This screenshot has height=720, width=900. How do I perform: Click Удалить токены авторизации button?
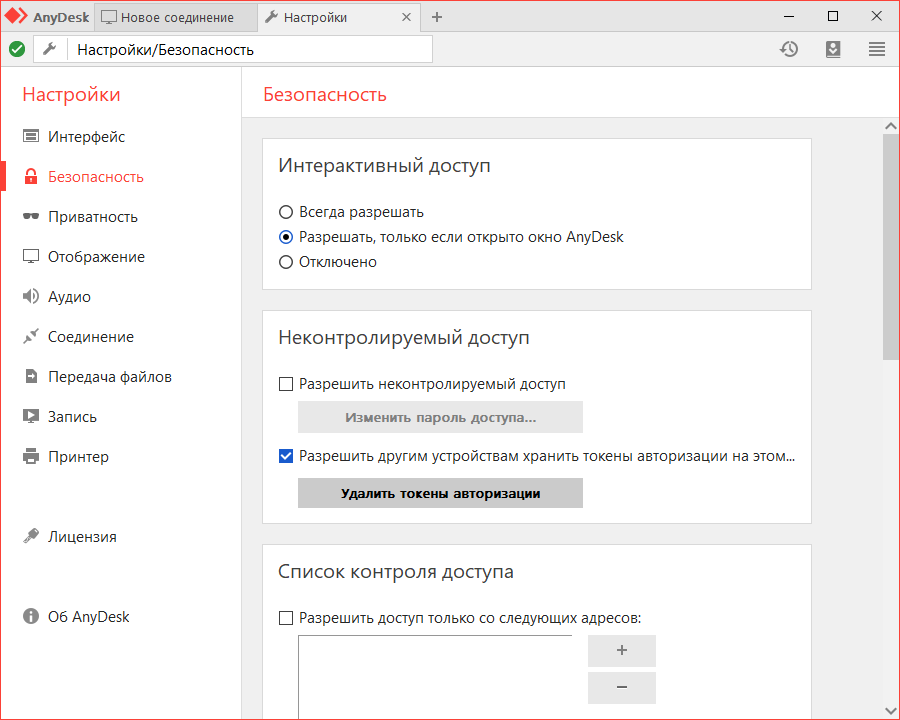point(440,493)
